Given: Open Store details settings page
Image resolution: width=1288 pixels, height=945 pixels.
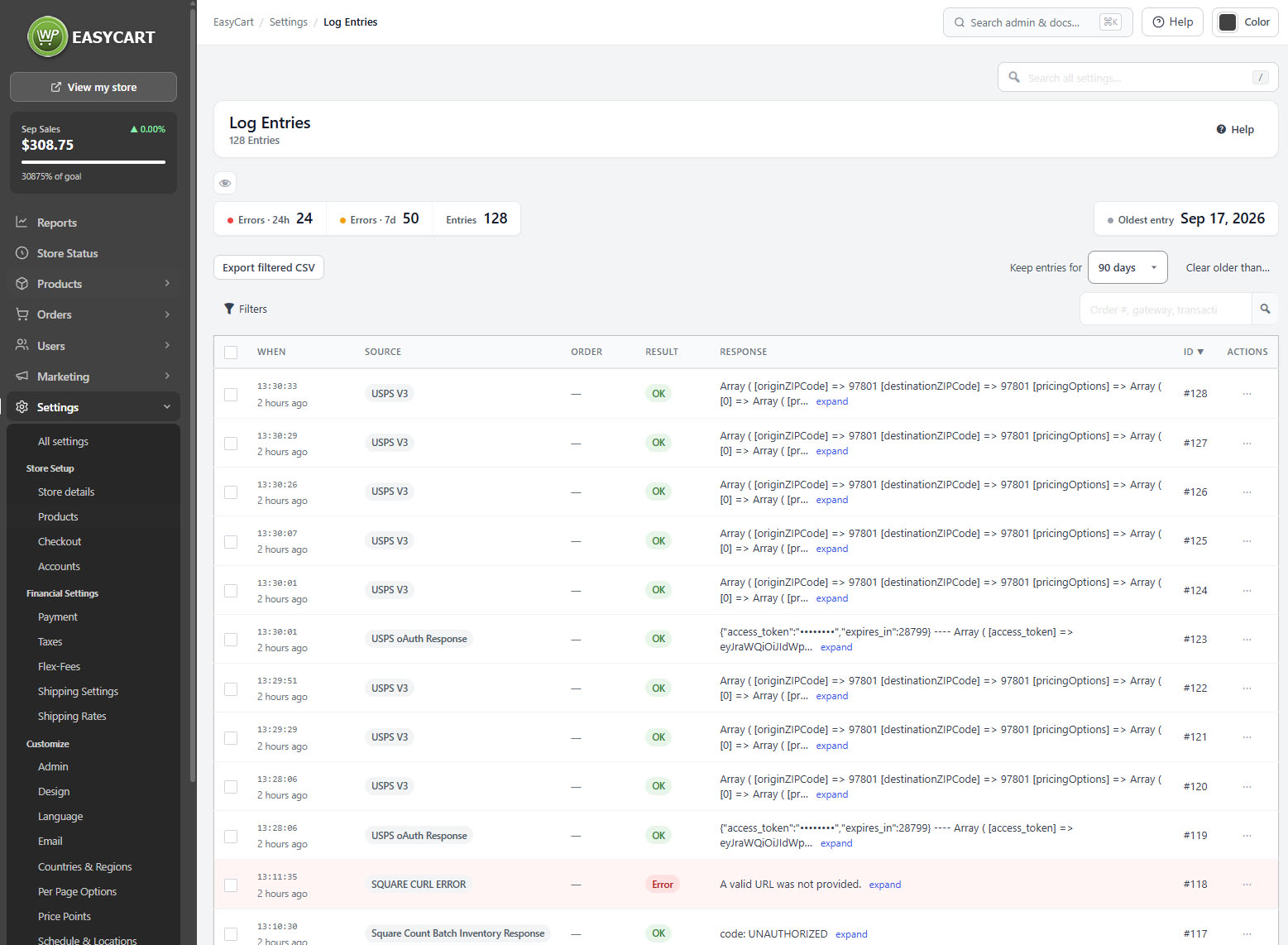Looking at the screenshot, I should 66,492.
